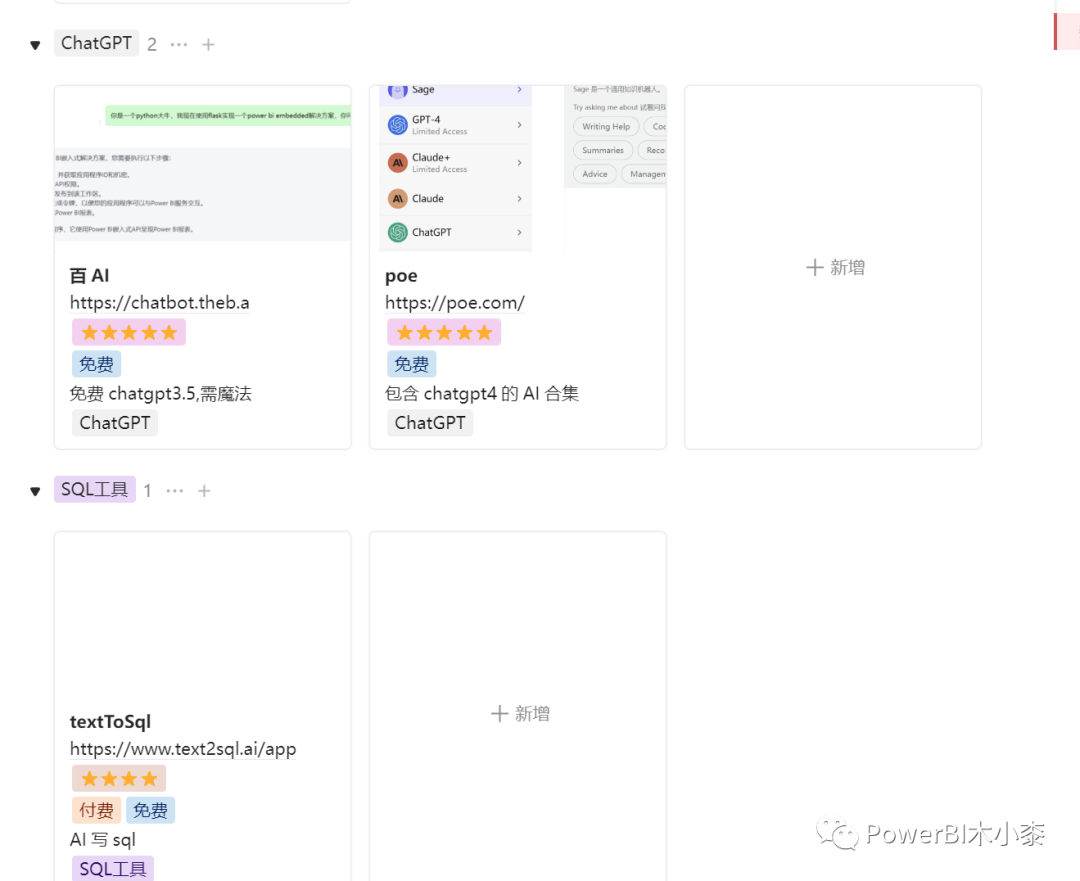Screen dimensions: 1080x881
Task: Select description '免费 chatgpt3.5,需魔法'
Action: tap(160, 393)
